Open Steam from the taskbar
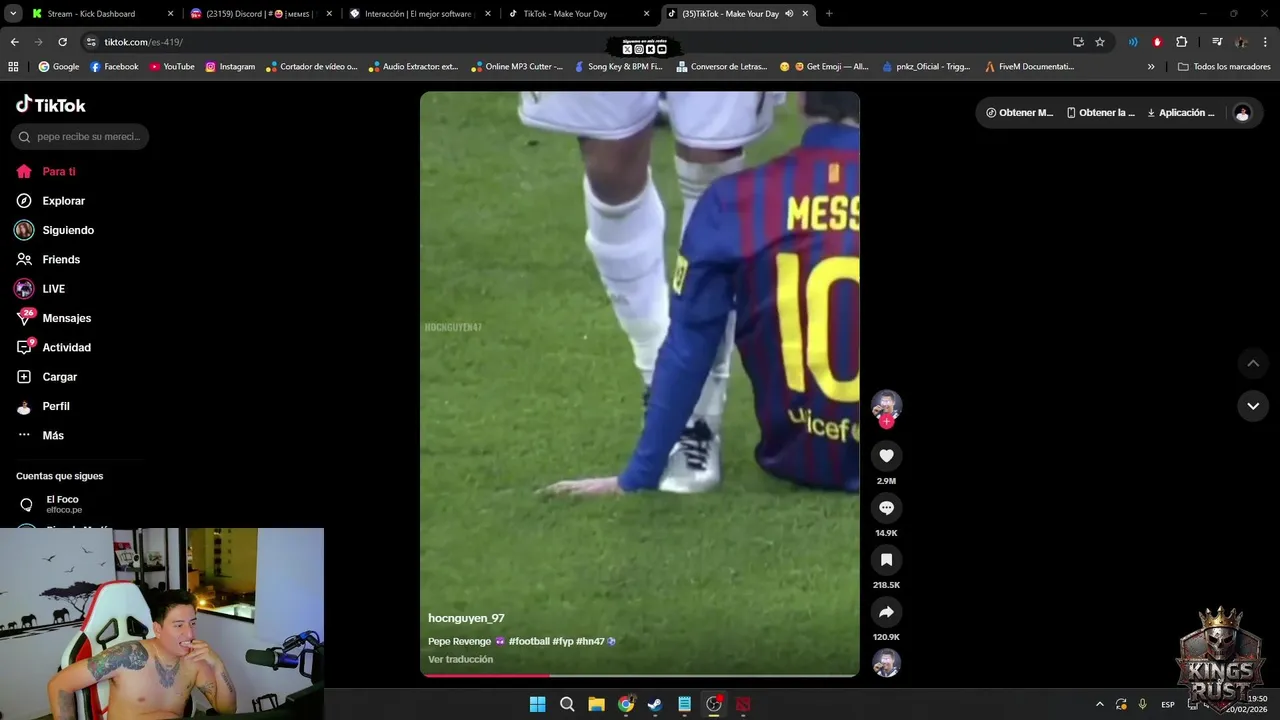Image resolution: width=1280 pixels, height=720 pixels. (655, 704)
